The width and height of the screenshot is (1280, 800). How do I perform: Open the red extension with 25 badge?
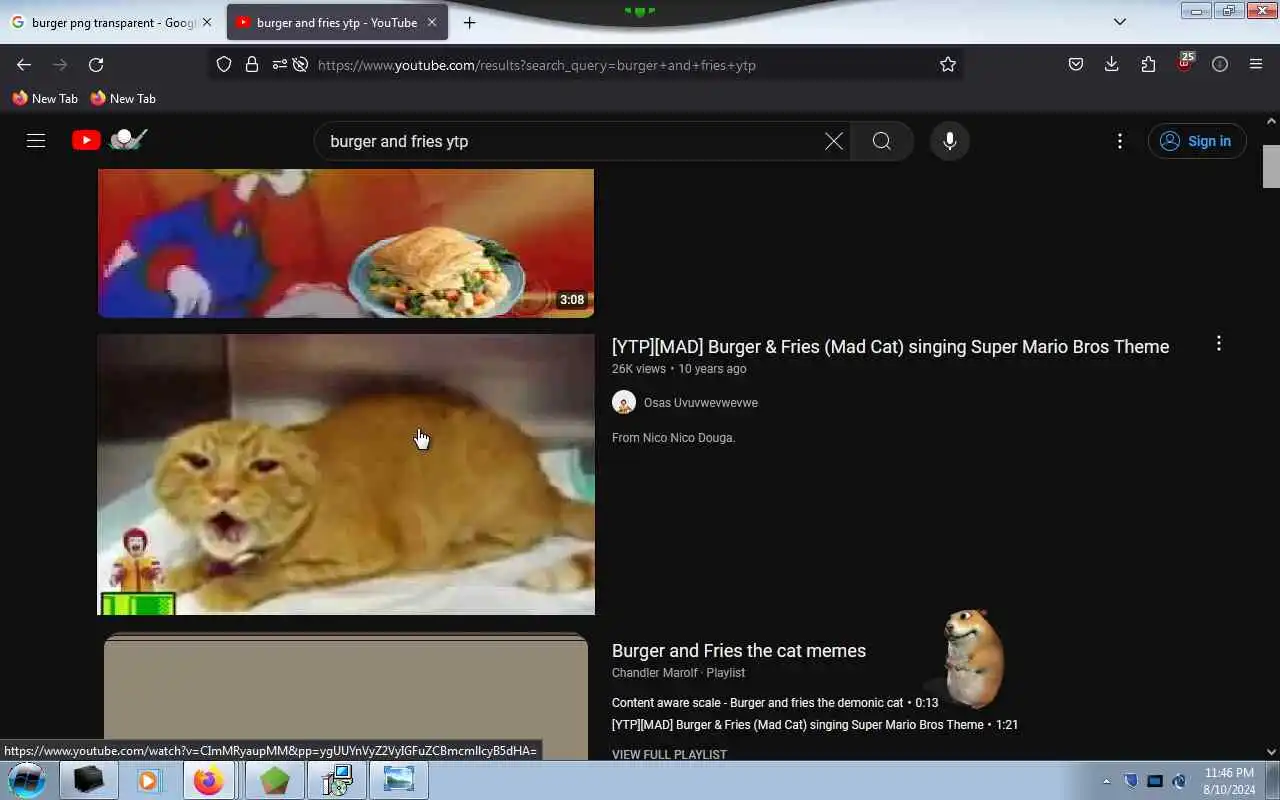(x=1185, y=63)
